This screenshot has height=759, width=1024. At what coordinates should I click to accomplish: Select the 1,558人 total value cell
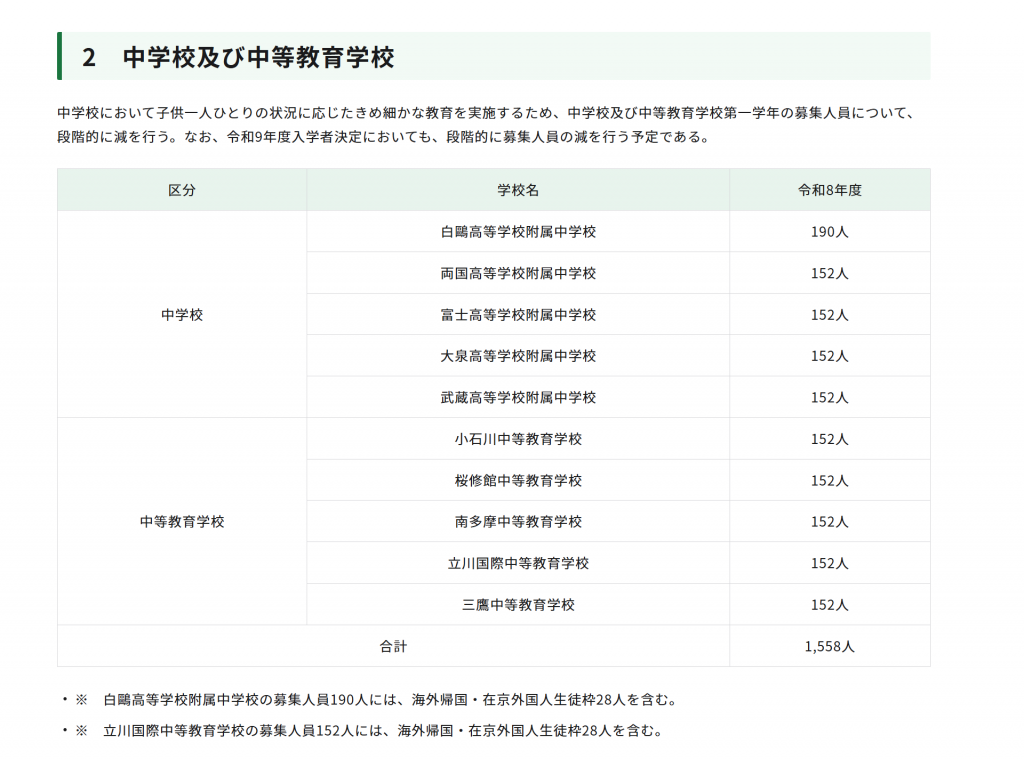tap(830, 646)
